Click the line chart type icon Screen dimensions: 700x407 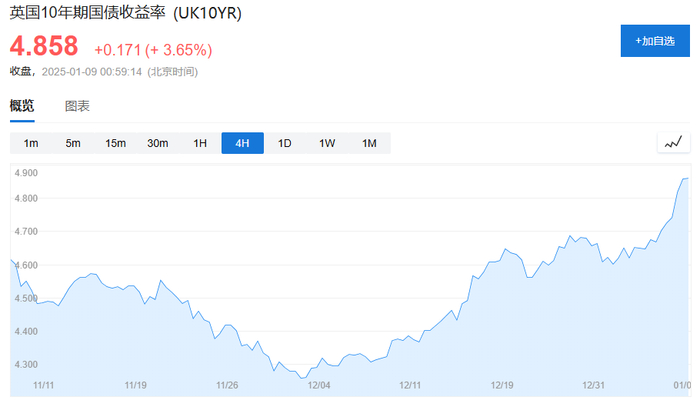(674, 143)
